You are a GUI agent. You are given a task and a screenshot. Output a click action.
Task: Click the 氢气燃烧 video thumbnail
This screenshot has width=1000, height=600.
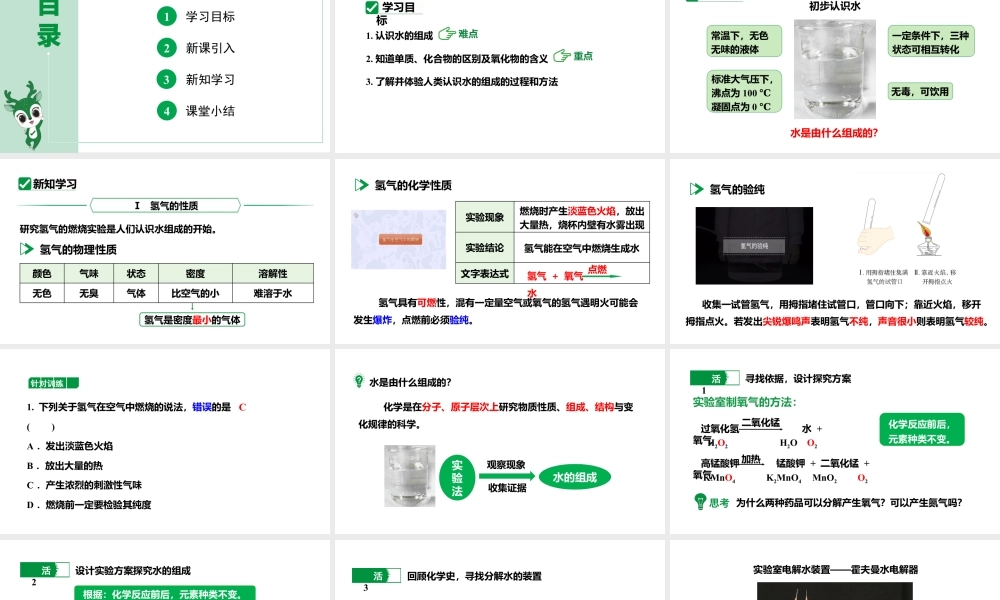(x=398, y=241)
